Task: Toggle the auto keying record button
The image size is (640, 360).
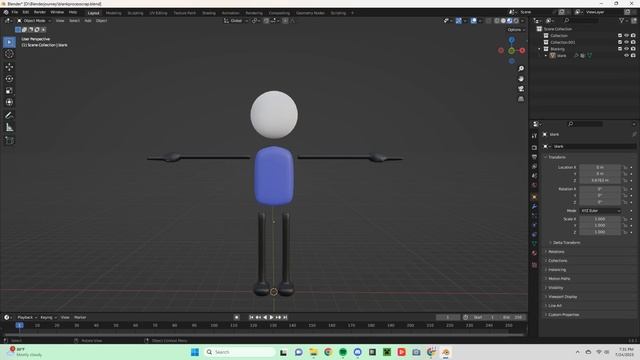Action: tap(236, 317)
